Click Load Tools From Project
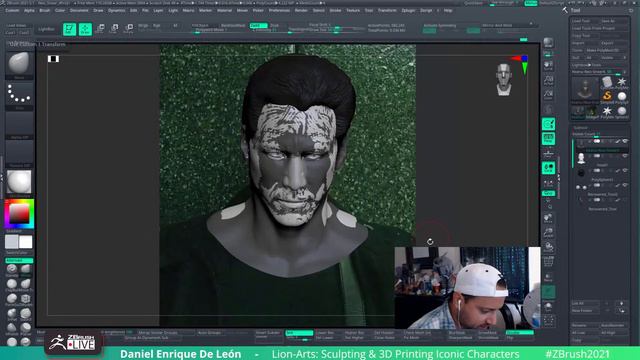The height and width of the screenshot is (360, 640). (x=599, y=28)
